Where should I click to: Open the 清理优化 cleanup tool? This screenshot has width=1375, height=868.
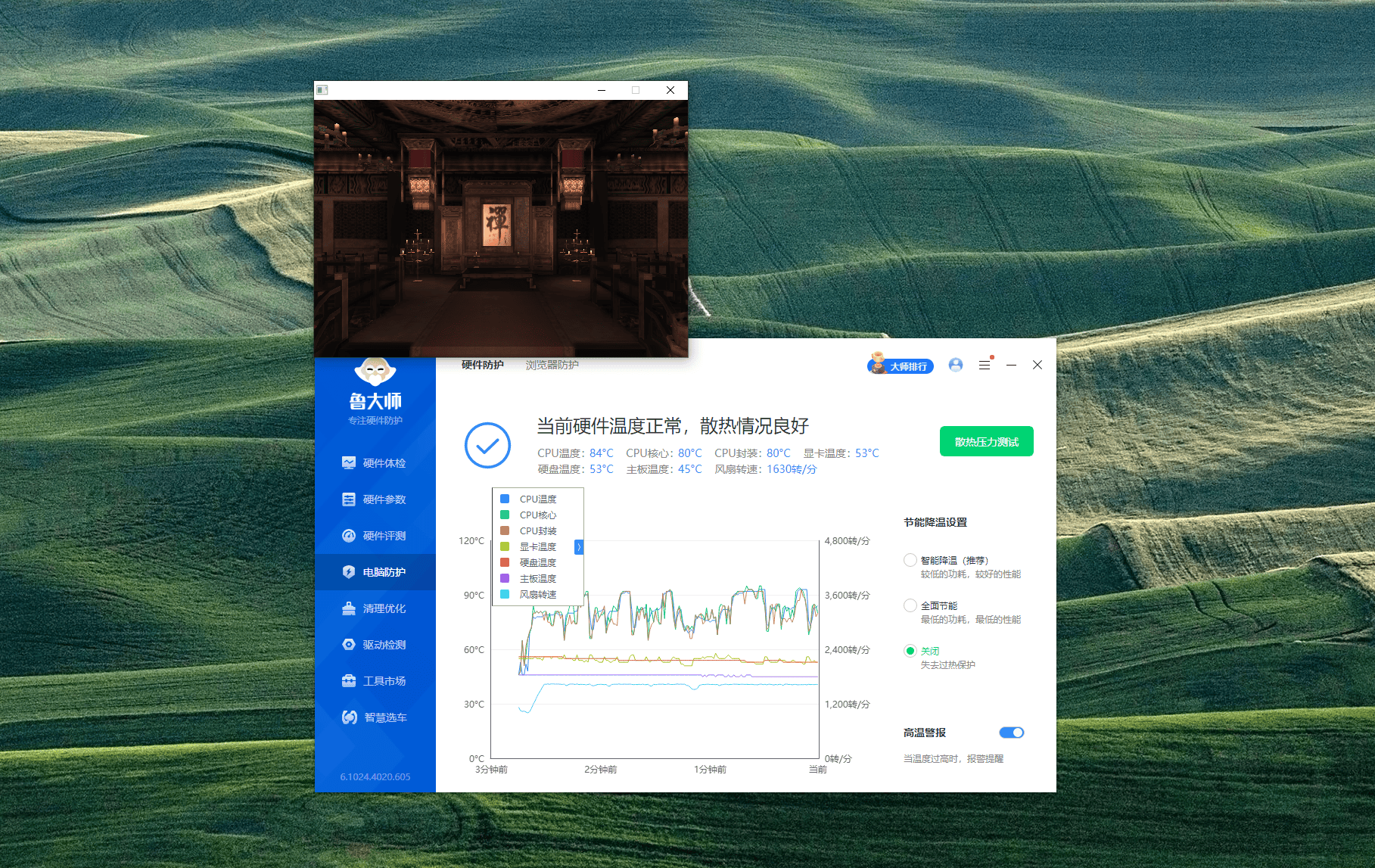[382, 608]
